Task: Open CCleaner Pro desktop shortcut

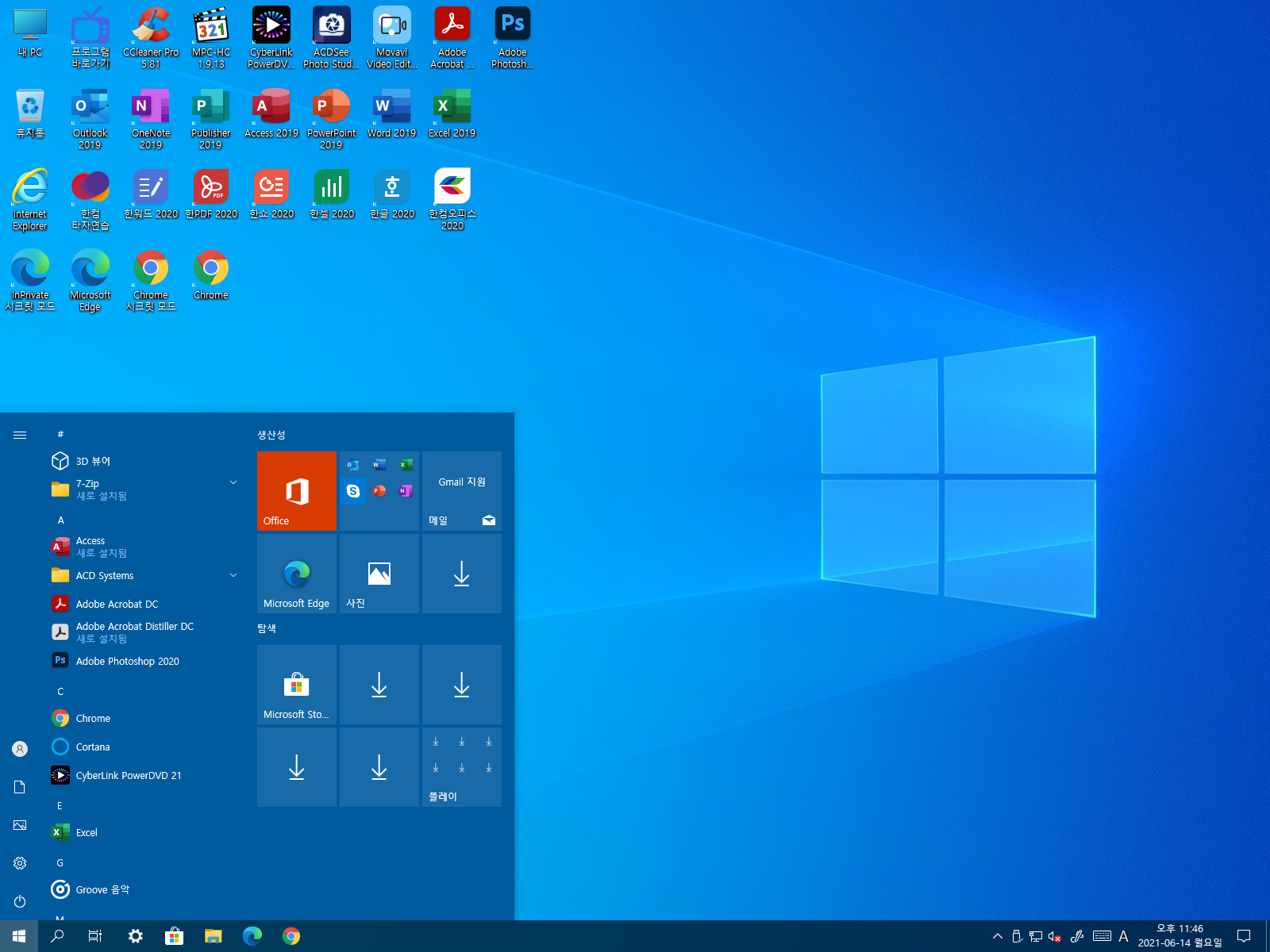Action: point(151,37)
